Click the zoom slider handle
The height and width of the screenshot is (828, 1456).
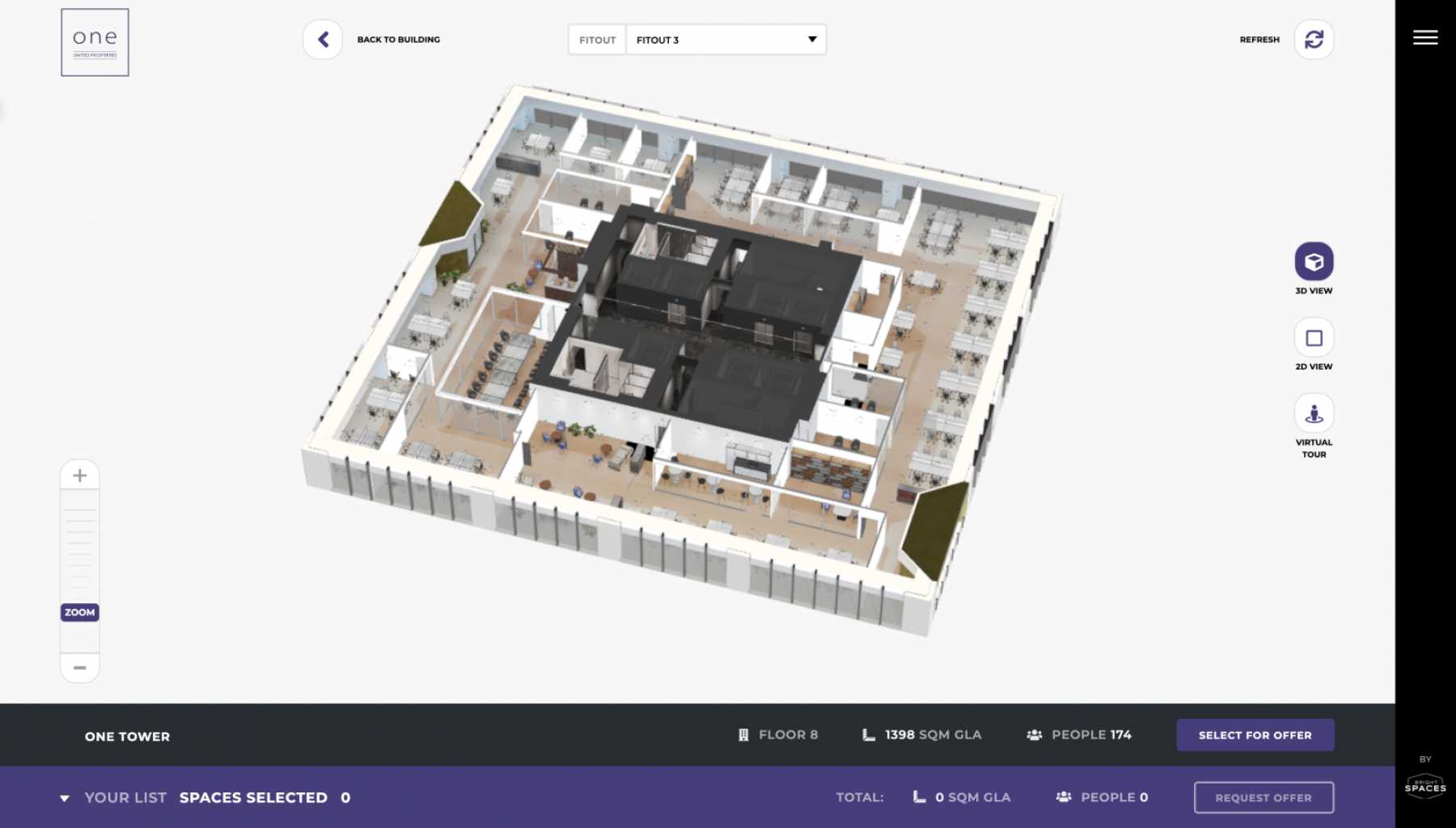[x=80, y=613]
